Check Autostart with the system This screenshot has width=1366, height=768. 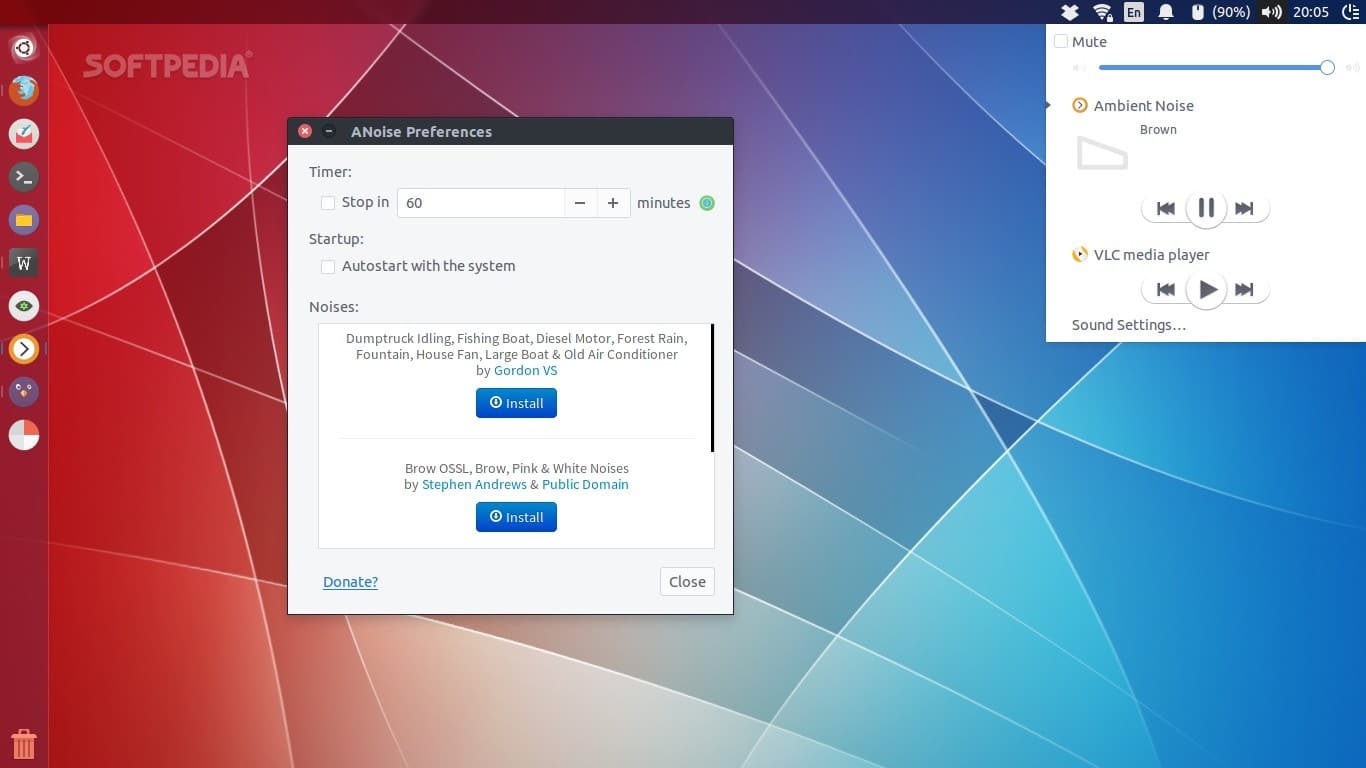(328, 267)
